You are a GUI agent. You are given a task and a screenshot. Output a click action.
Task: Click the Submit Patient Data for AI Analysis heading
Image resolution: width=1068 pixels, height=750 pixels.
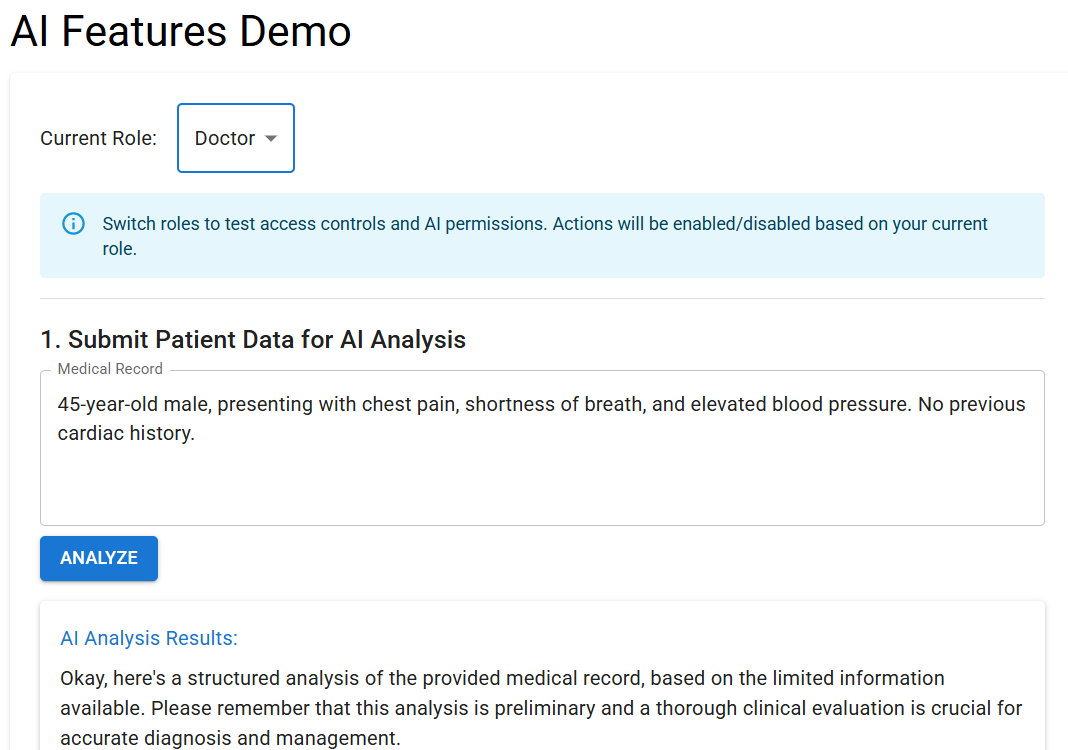point(253,339)
